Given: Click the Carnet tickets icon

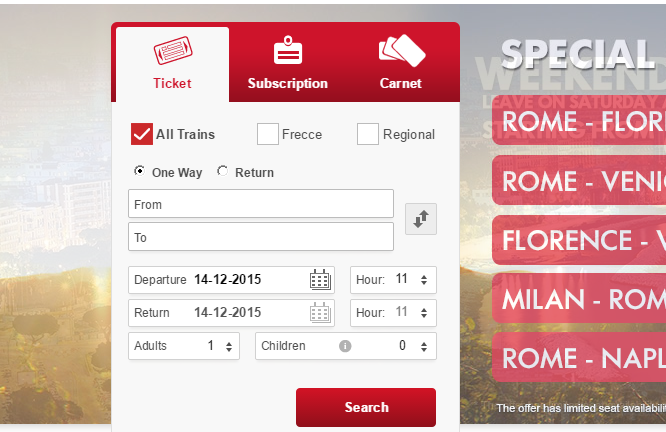Looking at the screenshot, I should pyautogui.click(x=401, y=50).
